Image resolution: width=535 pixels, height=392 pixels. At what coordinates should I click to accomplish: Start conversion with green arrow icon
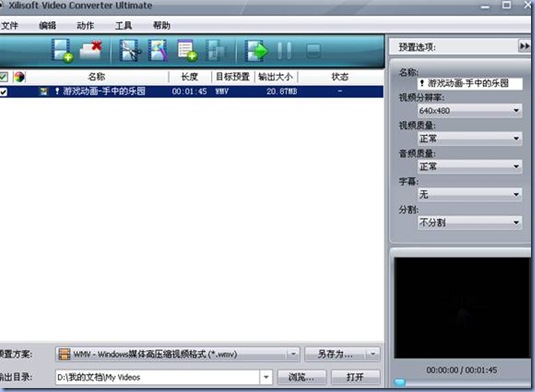256,50
